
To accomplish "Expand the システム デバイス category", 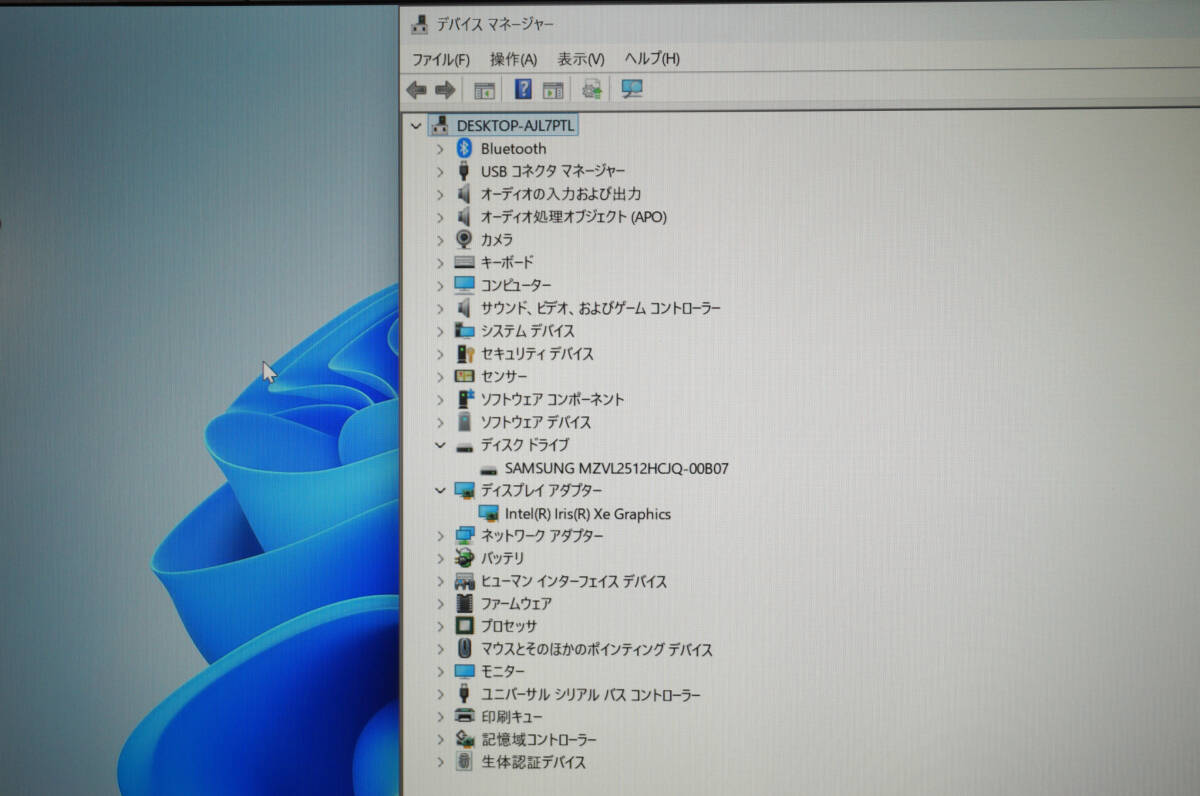I will [440, 330].
